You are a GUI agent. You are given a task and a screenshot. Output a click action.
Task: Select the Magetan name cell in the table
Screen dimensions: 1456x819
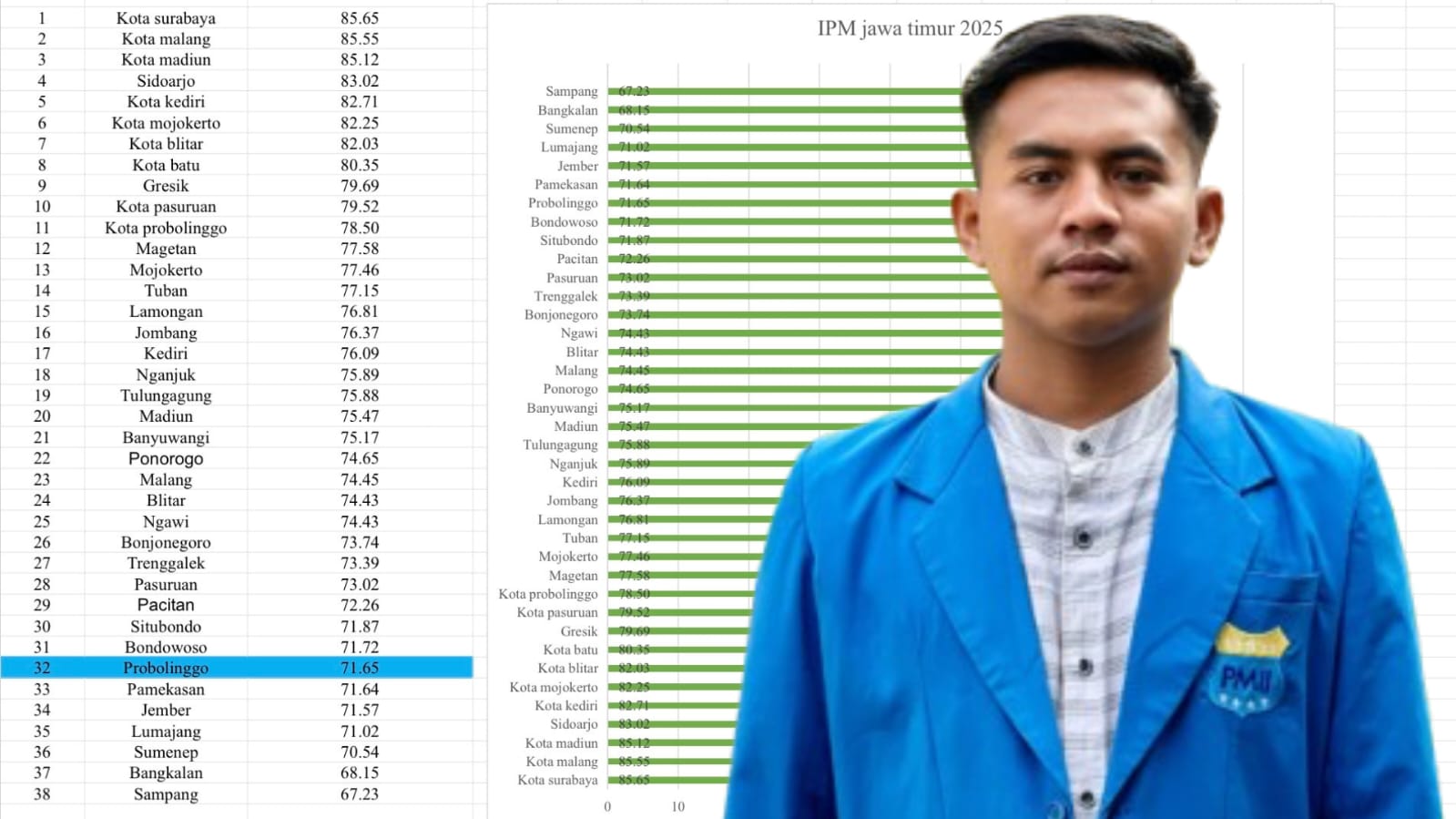(166, 249)
